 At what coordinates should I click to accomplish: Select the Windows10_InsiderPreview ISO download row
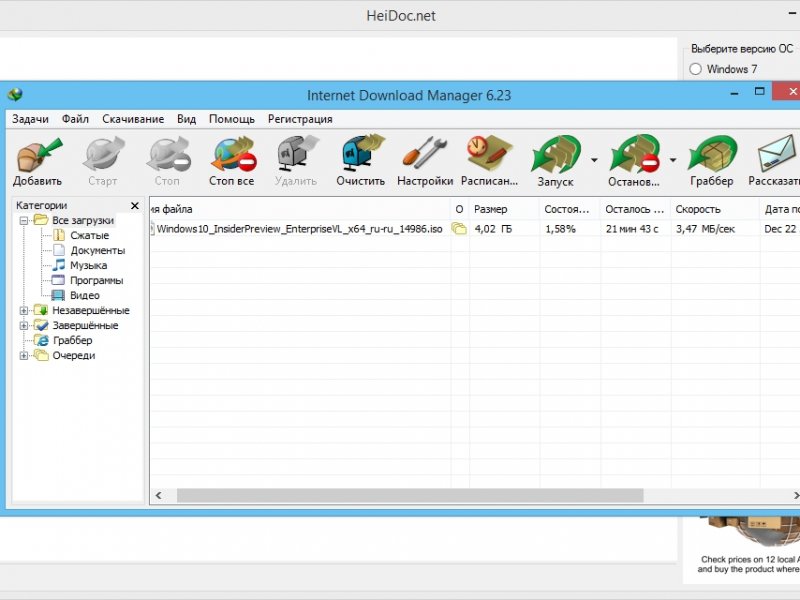(x=474, y=229)
